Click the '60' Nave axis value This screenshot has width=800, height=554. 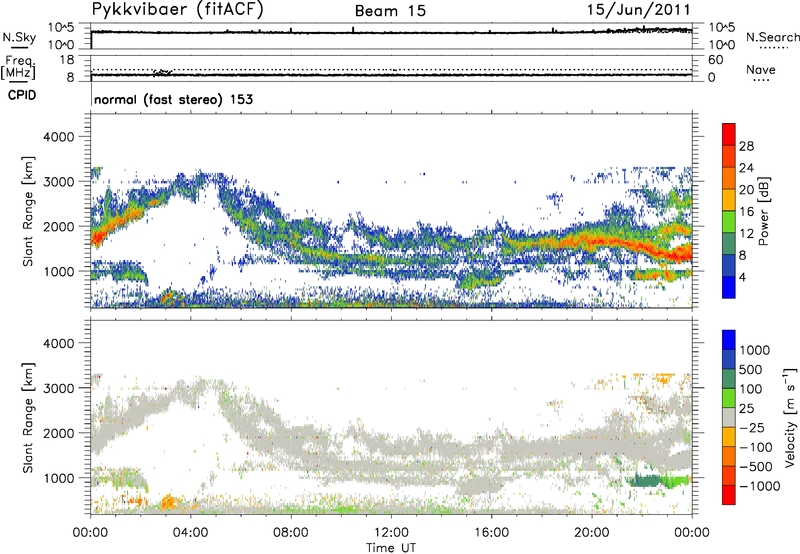[x=715, y=60]
